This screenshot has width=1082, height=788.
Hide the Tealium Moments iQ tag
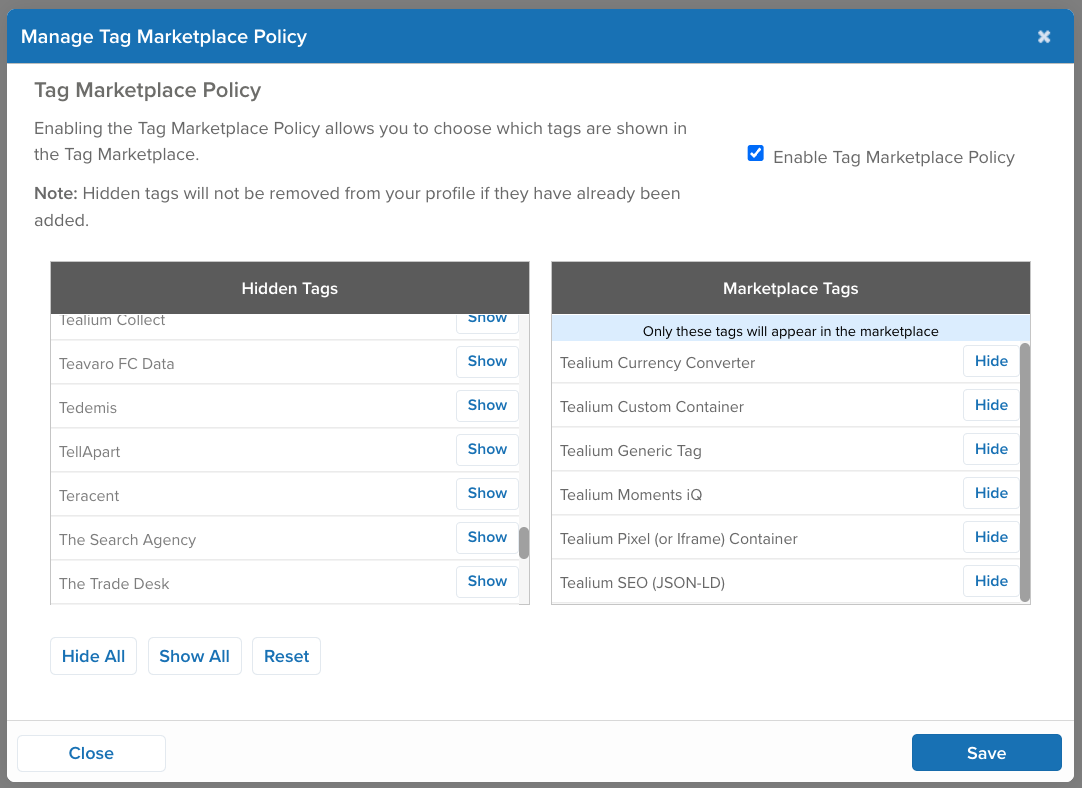(990, 492)
